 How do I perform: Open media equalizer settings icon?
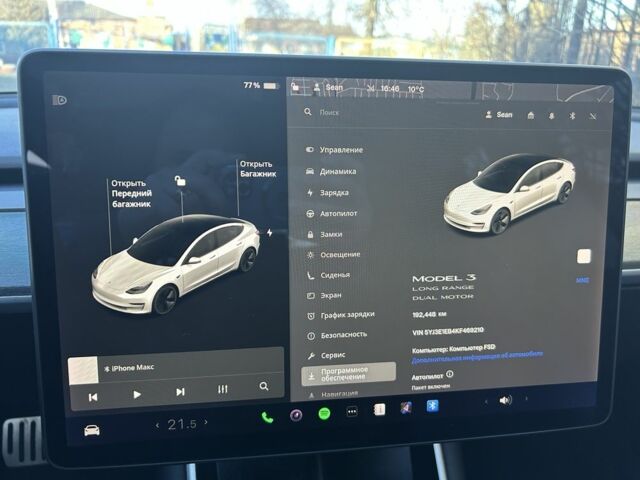222,389
